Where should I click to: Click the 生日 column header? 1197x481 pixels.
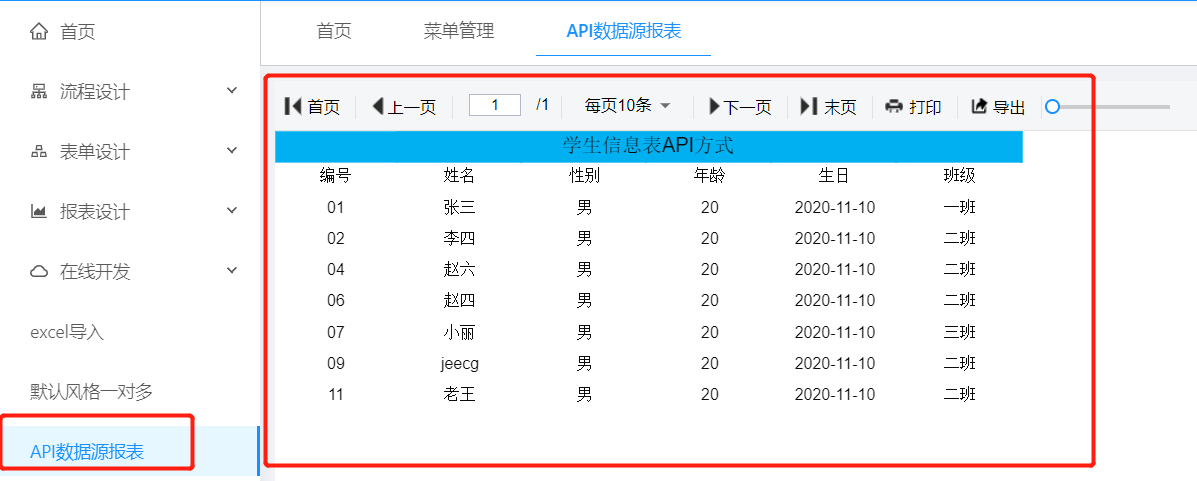coord(834,176)
